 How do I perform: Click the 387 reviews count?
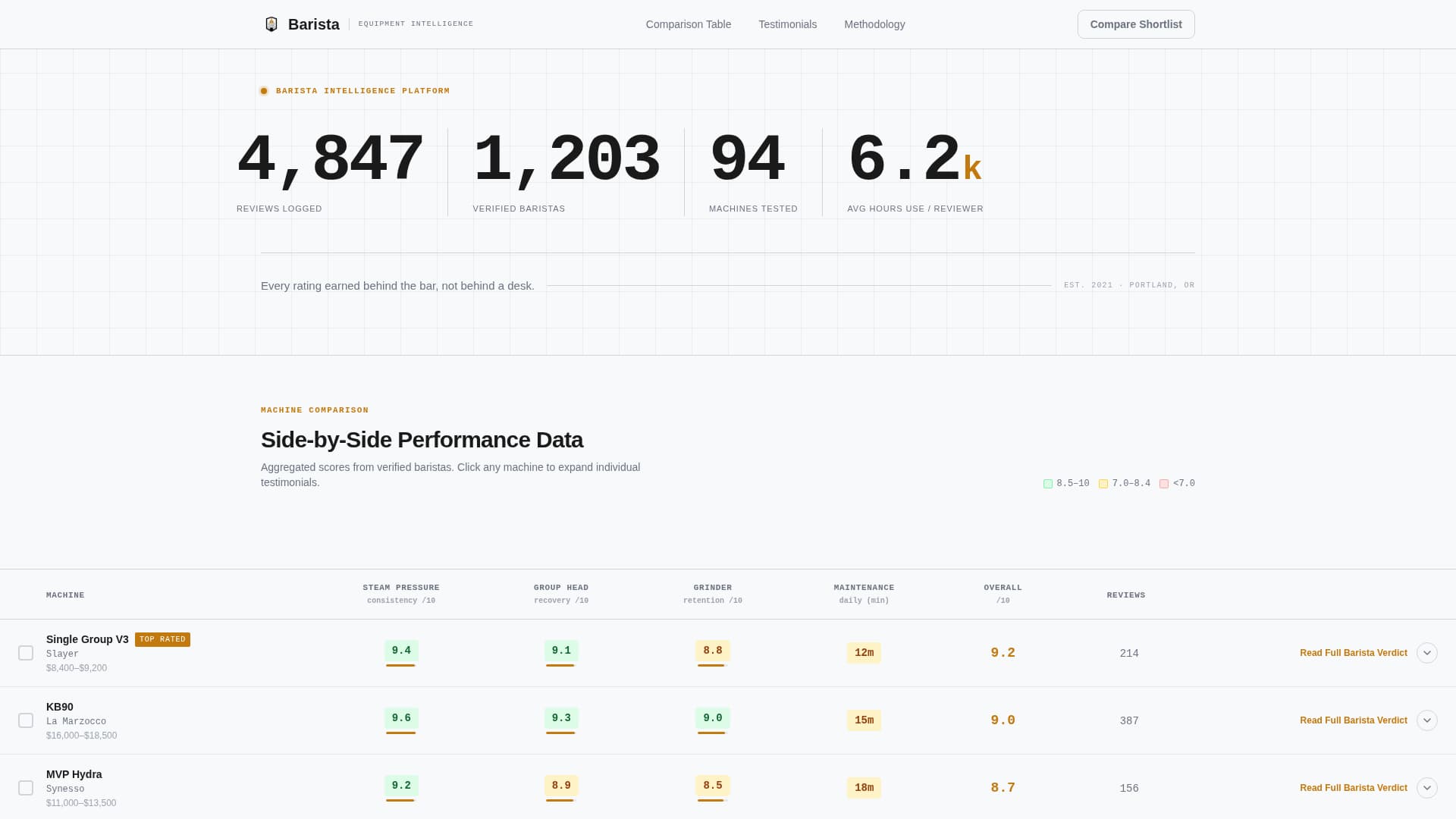click(1129, 721)
